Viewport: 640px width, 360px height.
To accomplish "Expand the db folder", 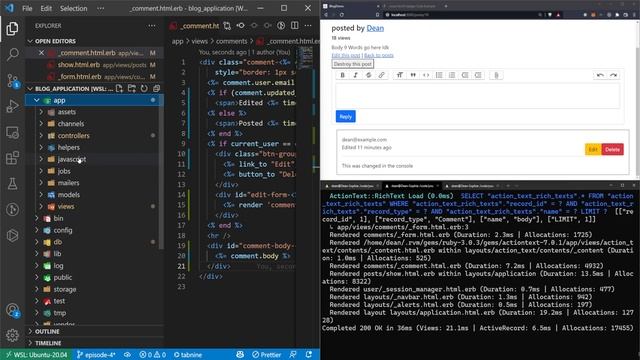I will pyautogui.click(x=36, y=242).
